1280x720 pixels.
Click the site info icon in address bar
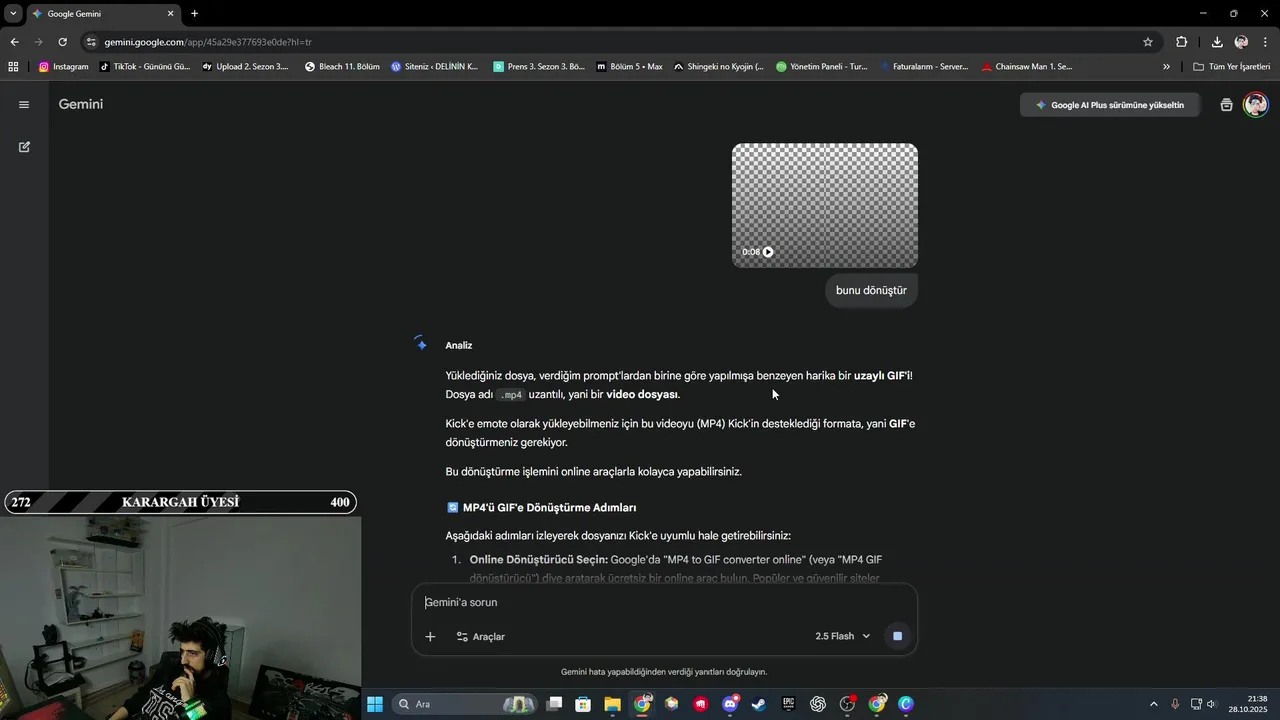tap(91, 42)
